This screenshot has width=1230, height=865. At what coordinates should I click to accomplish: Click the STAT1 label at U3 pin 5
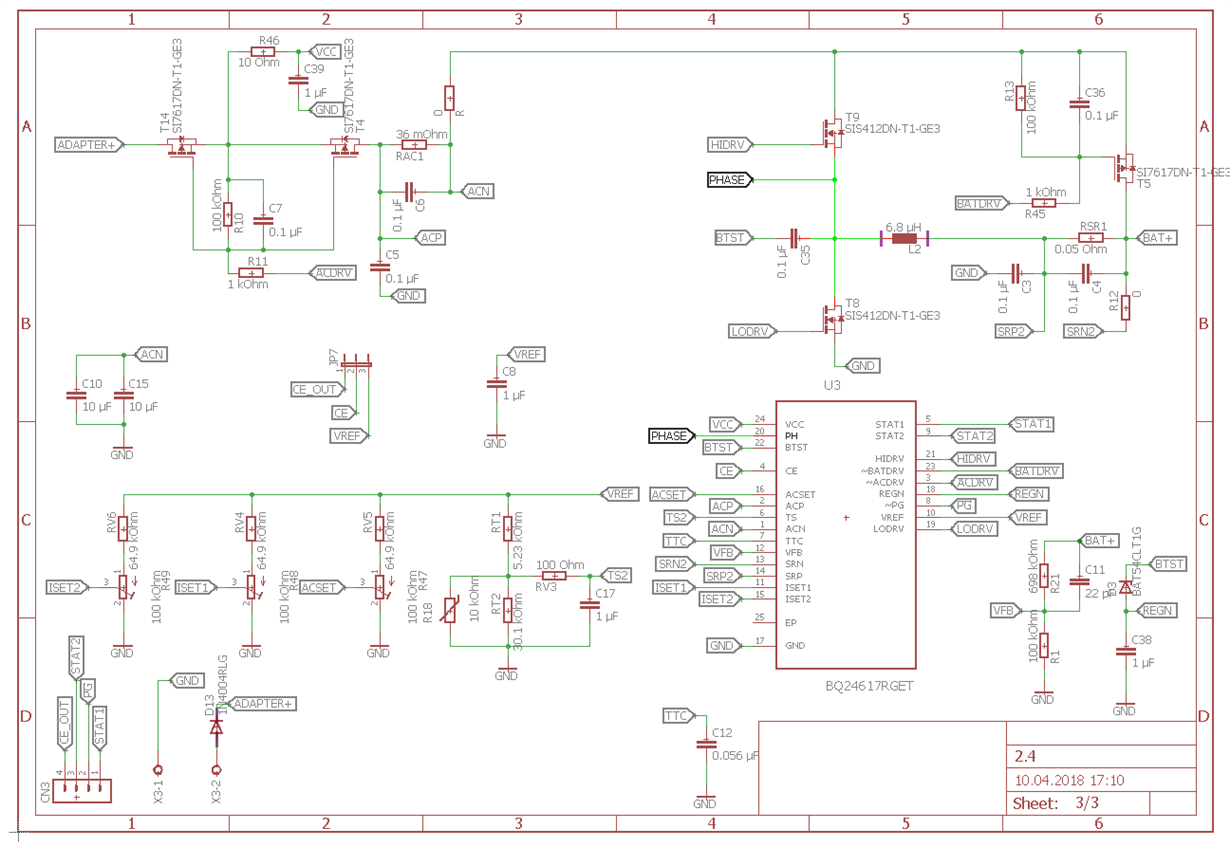(x=1032, y=424)
